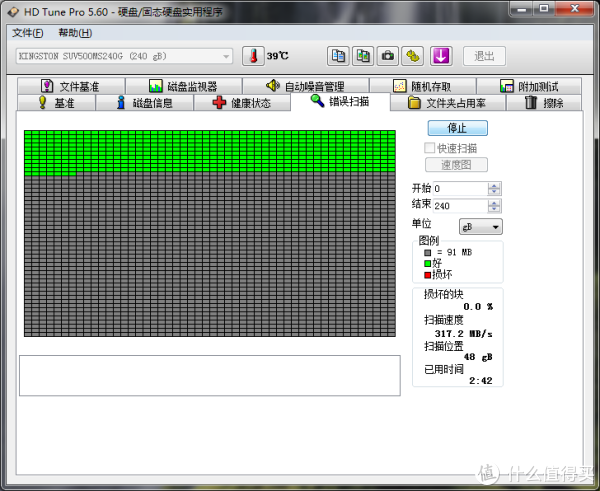Click the camera save screenshot icon
The width and height of the screenshot is (600, 491).
coord(388,56)
